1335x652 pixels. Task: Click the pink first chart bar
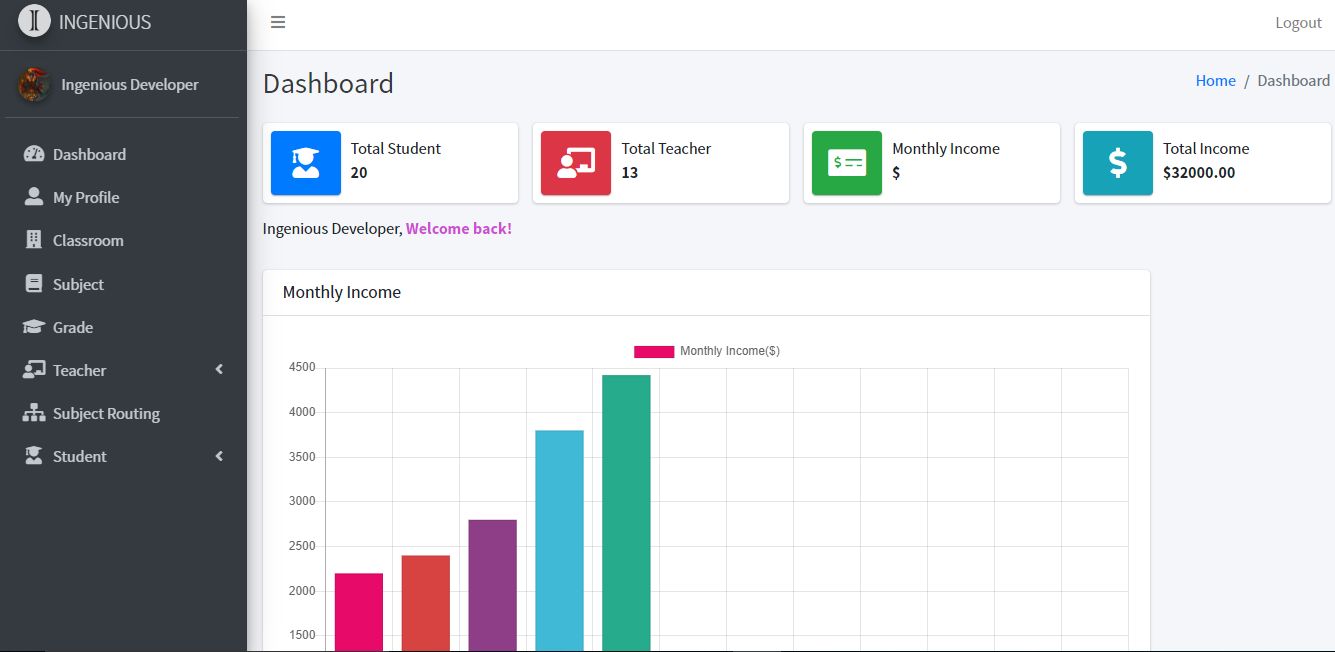click(x=359, y=612)
